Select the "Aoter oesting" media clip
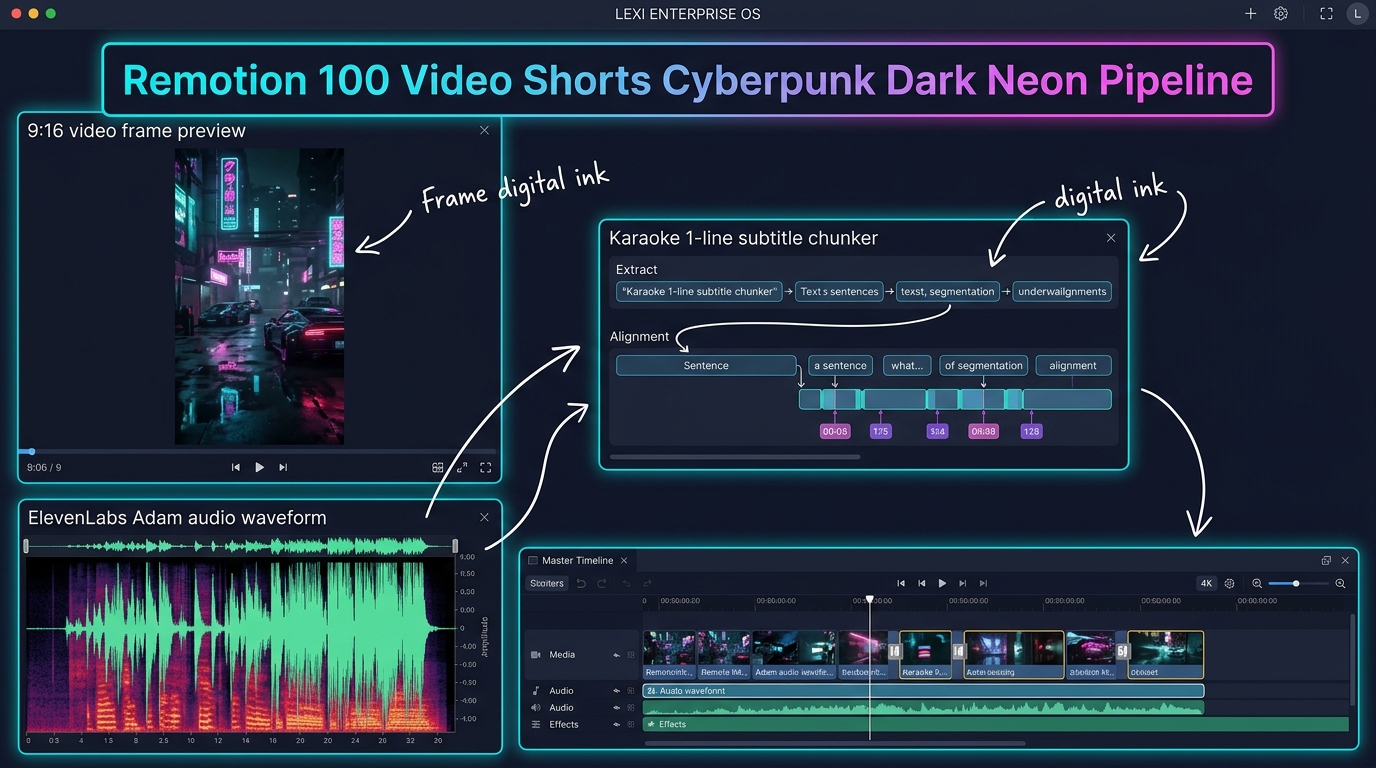This screenshot has width=1376, height=768. click(x=1014, y=655)
